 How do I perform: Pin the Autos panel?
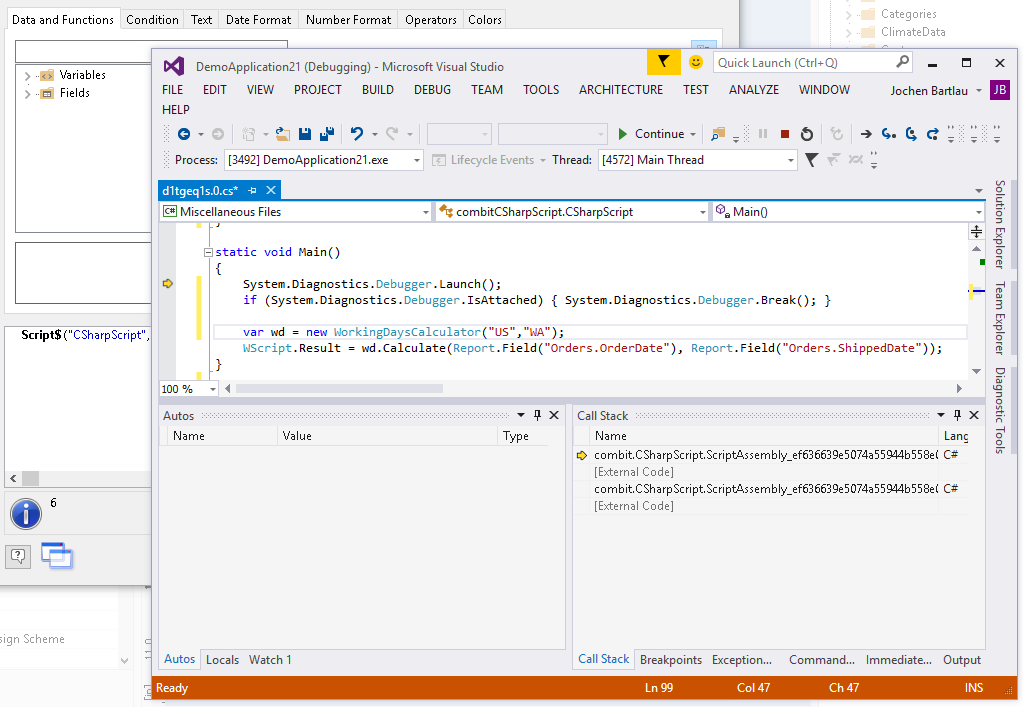click(x=537, y=415)
